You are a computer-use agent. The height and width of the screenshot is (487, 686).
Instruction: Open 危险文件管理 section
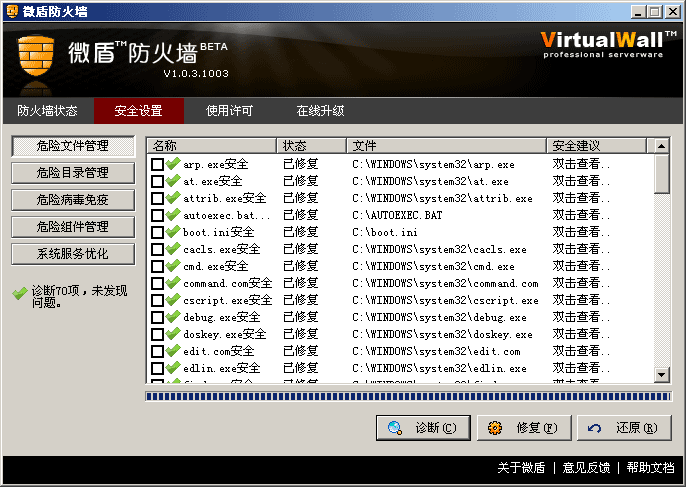[73, 146]
